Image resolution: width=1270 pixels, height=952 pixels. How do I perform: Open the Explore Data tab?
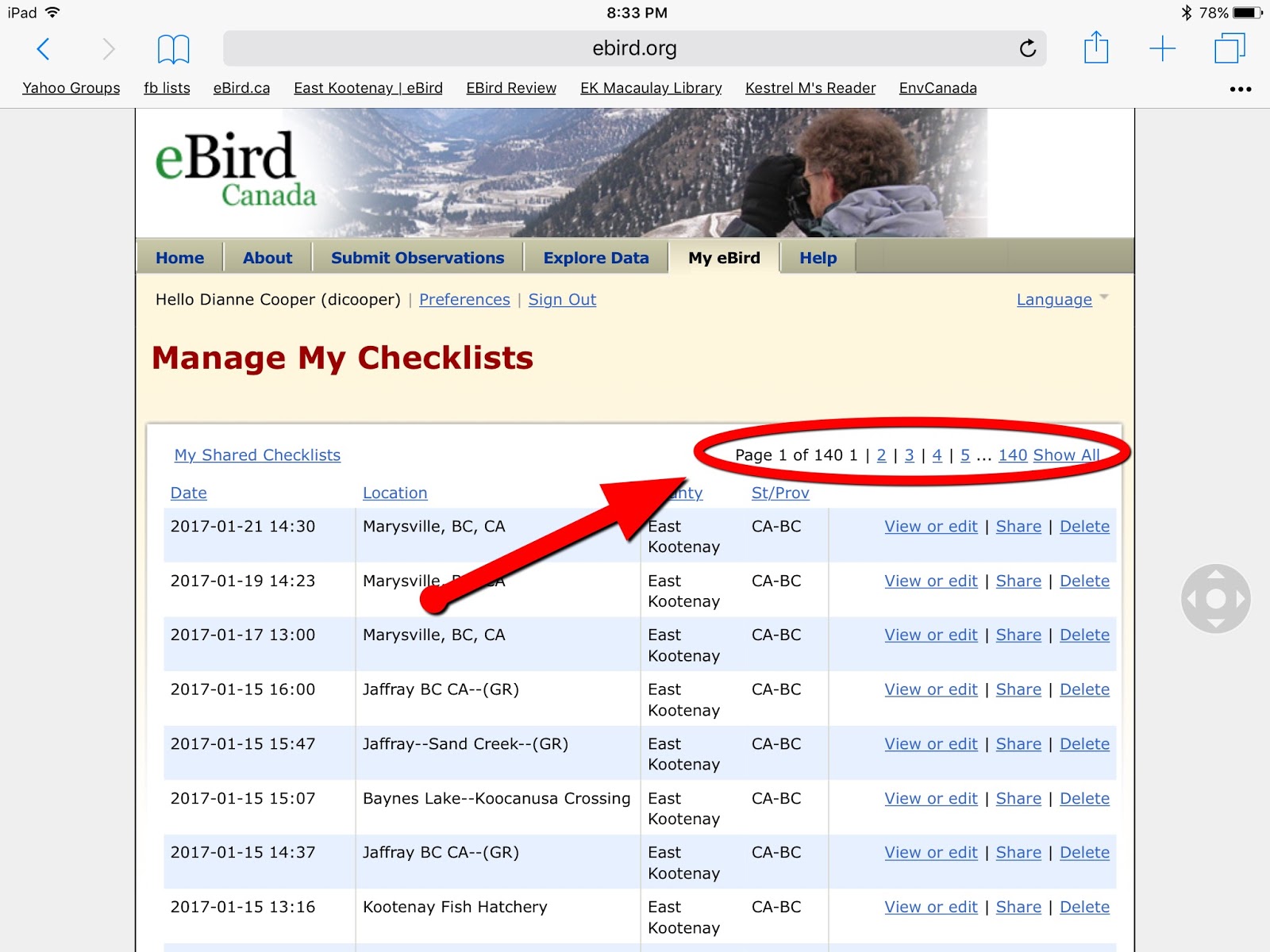(x=596, y=258)
